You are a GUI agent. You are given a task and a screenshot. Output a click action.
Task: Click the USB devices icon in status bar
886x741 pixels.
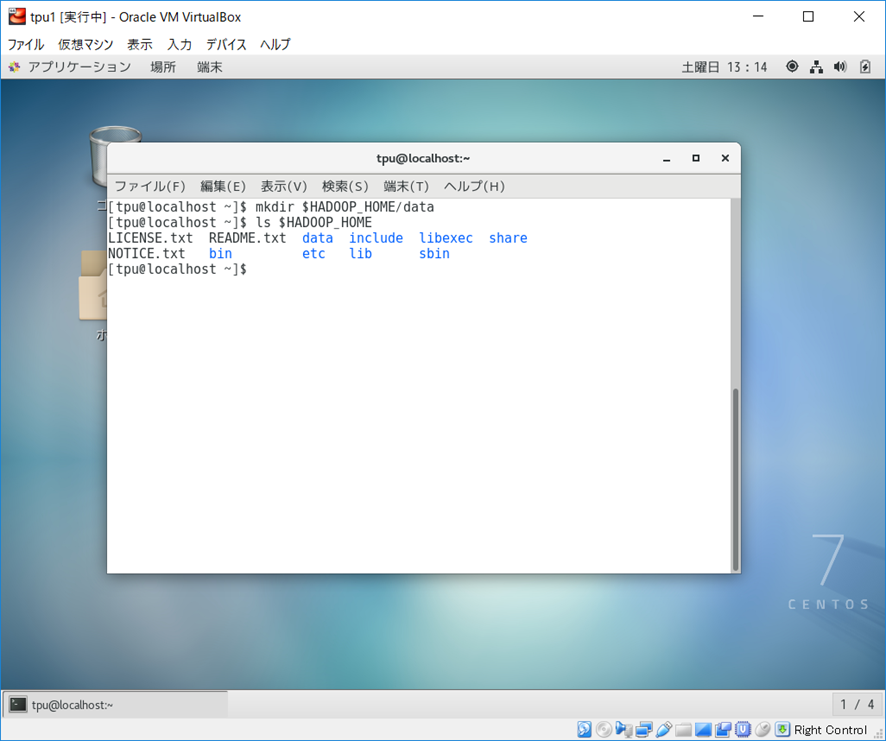tap(664, 730)
